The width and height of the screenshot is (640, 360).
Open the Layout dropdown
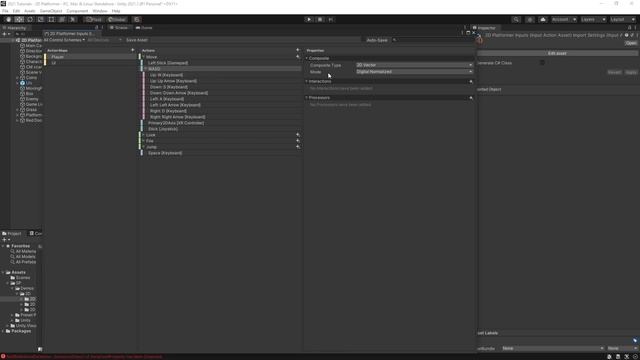(x=623, y=20)
